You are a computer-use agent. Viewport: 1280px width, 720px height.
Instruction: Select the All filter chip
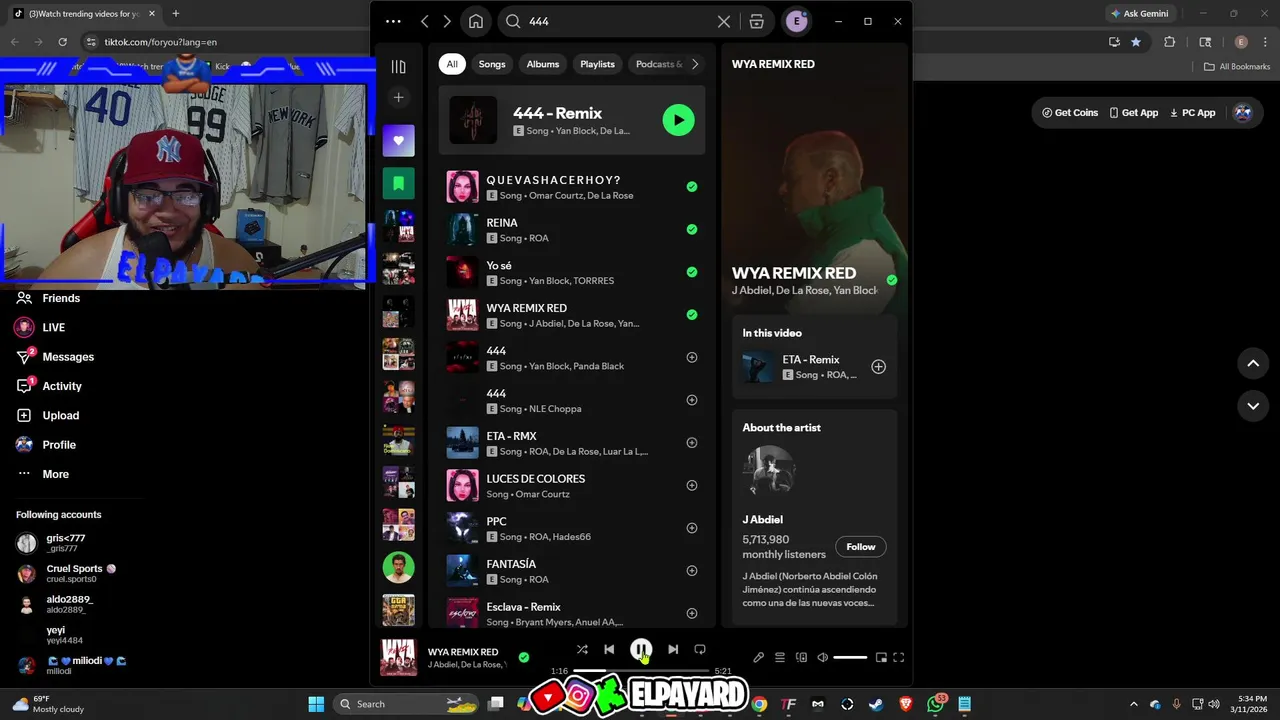tap(452, 64)
